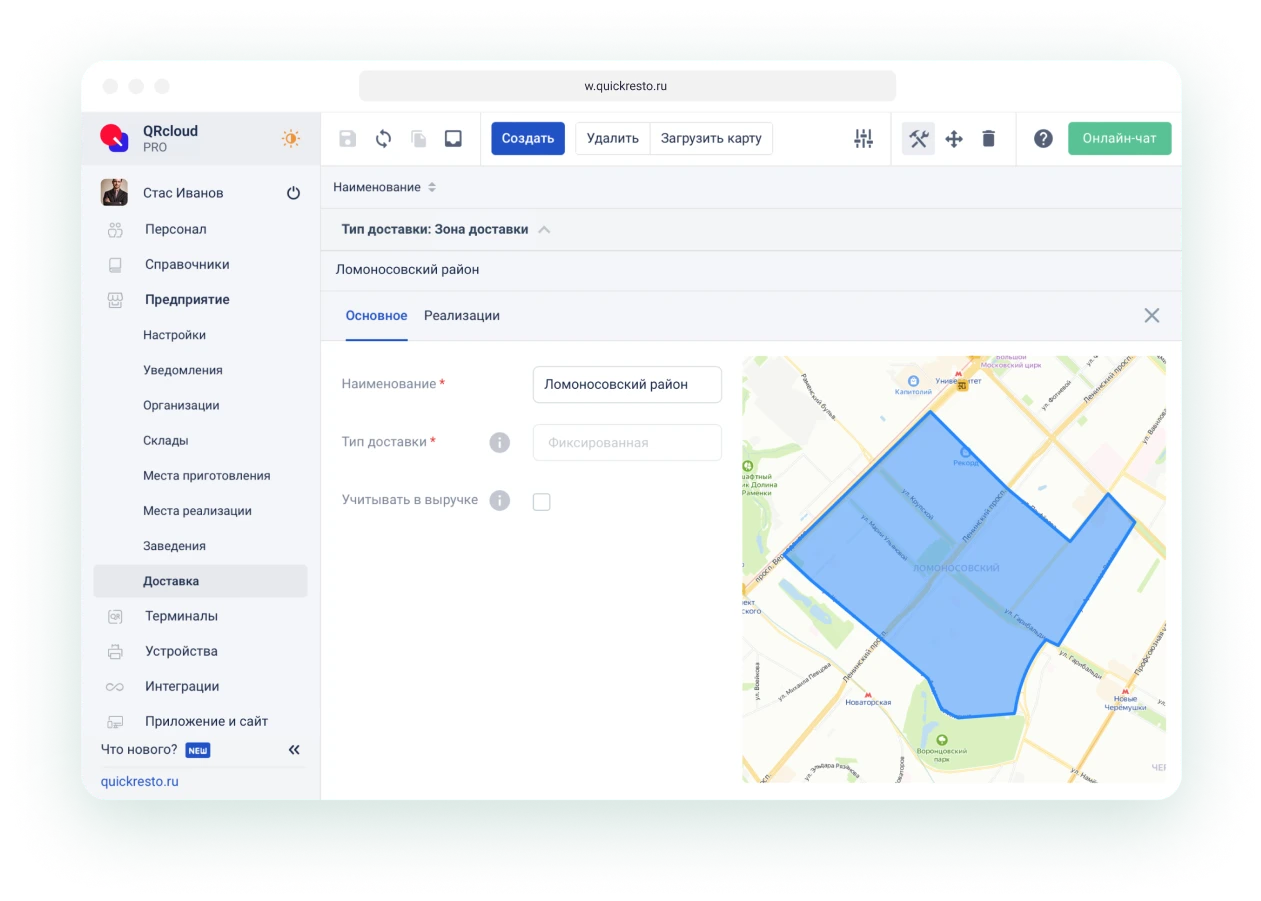Click the copy documents icon in toolbar
Screen dimensions: 1261x901
pos(418,139)
